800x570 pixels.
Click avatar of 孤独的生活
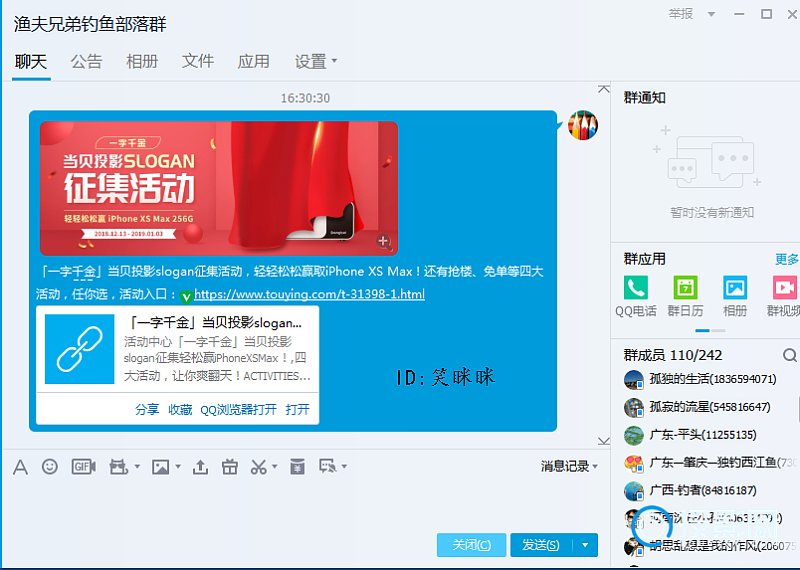(634, 379)
